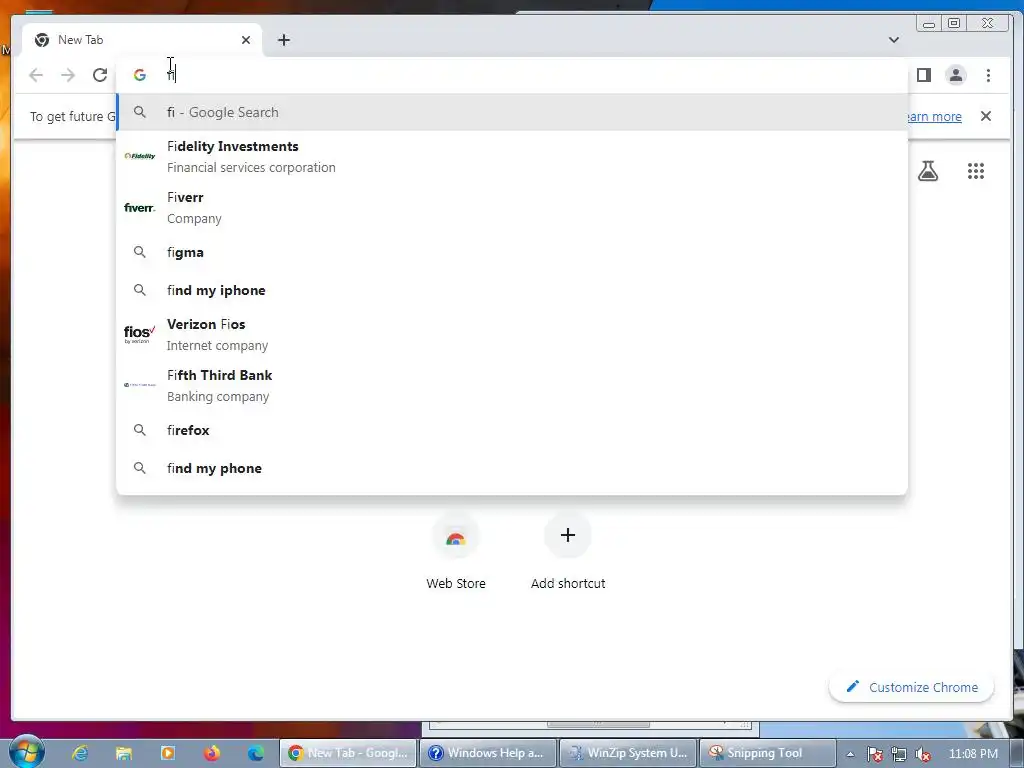Open the Windows Start button
The image size is (1024, 768).
click(25, 752)
